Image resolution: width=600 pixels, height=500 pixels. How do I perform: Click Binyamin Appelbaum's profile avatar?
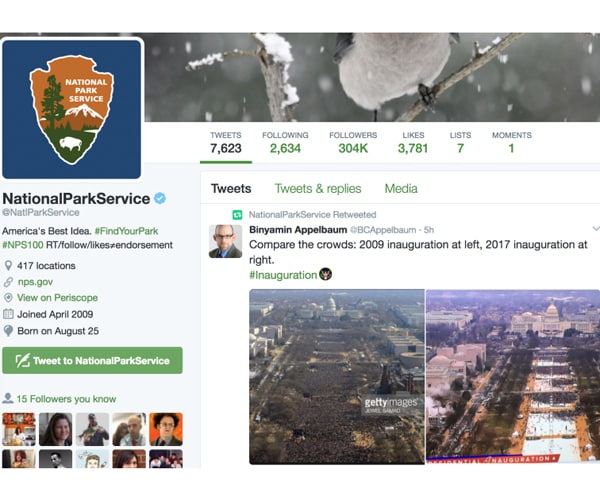click(225, 241)
